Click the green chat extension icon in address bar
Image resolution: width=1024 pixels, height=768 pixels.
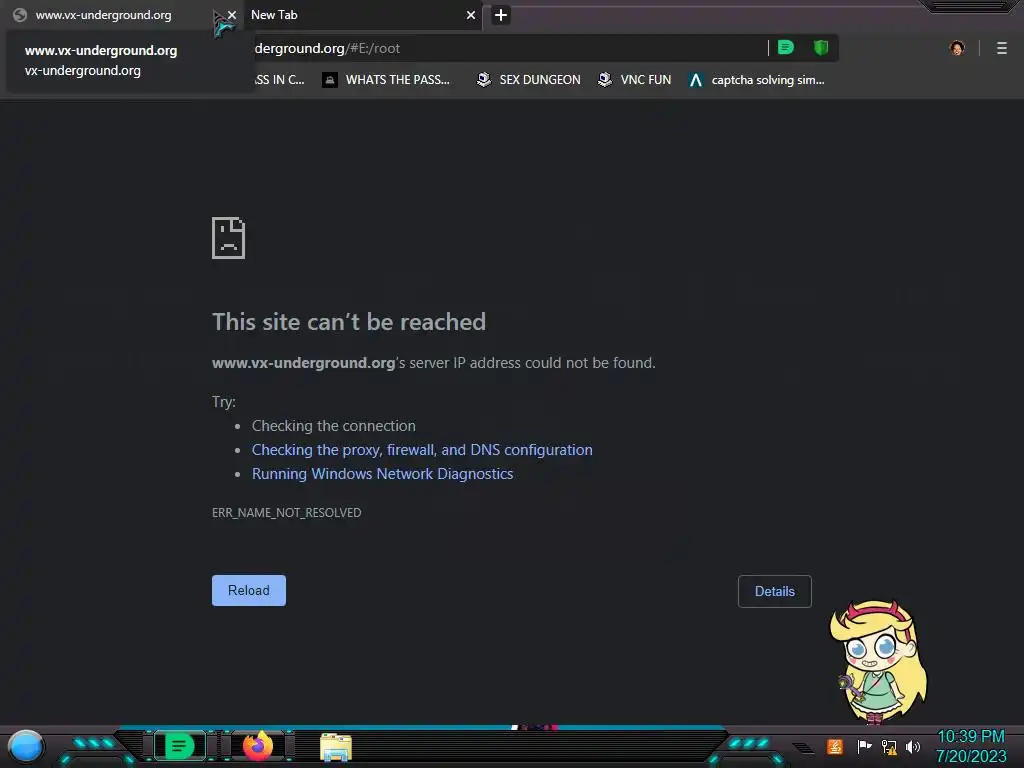[x=786, y=48]
